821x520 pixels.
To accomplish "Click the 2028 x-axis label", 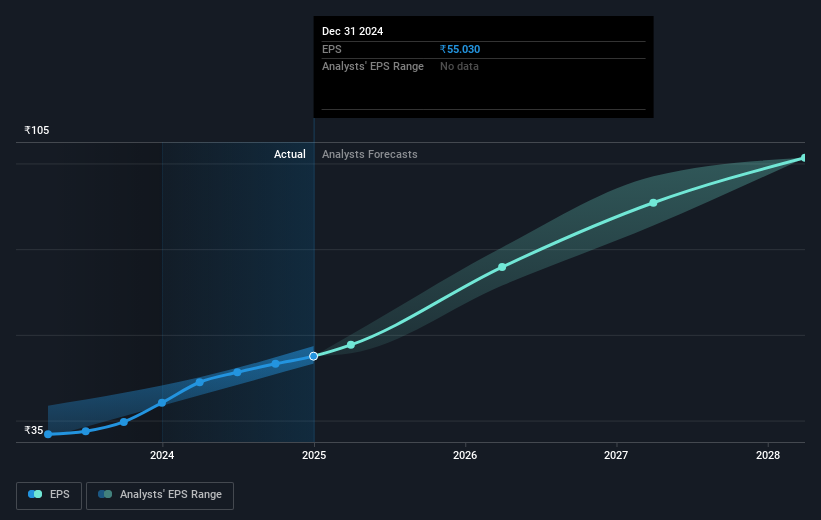I will (768, 455).
